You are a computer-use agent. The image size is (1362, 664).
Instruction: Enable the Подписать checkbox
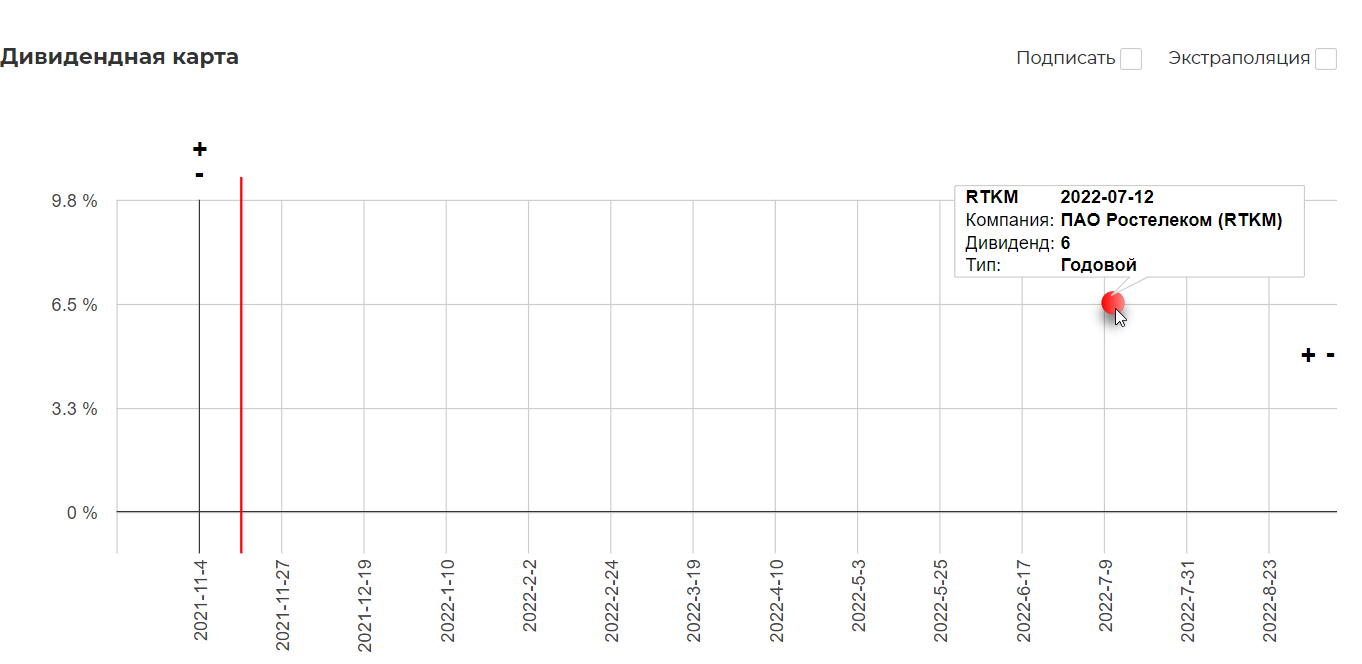click(x=1131, y=59)
